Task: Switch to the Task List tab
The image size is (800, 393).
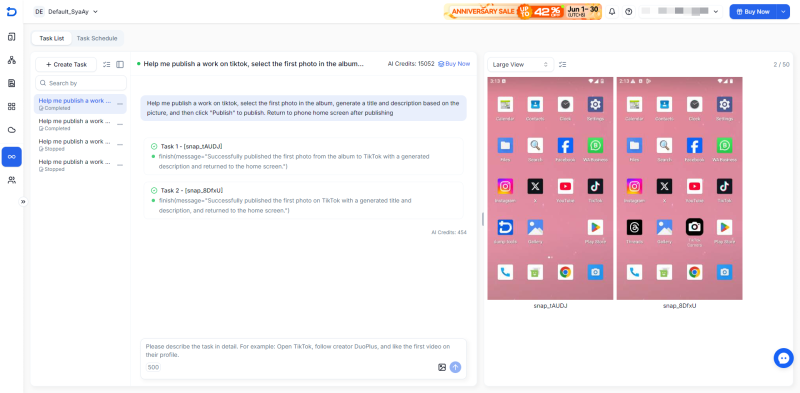Action: click(52, 38)
